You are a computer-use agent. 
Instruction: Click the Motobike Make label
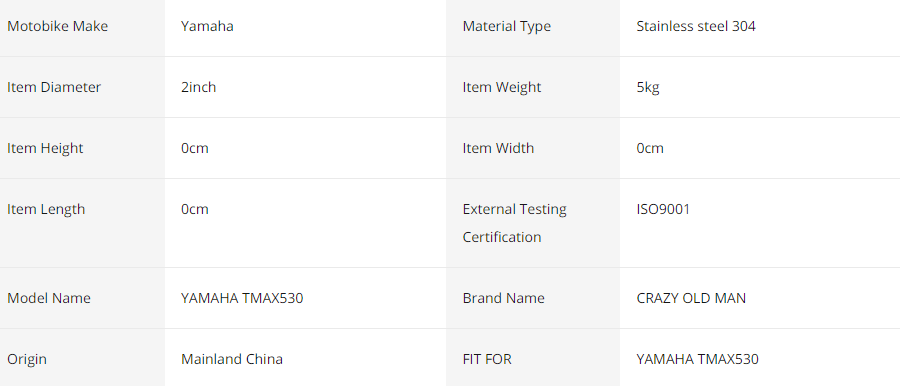[57, 26]
